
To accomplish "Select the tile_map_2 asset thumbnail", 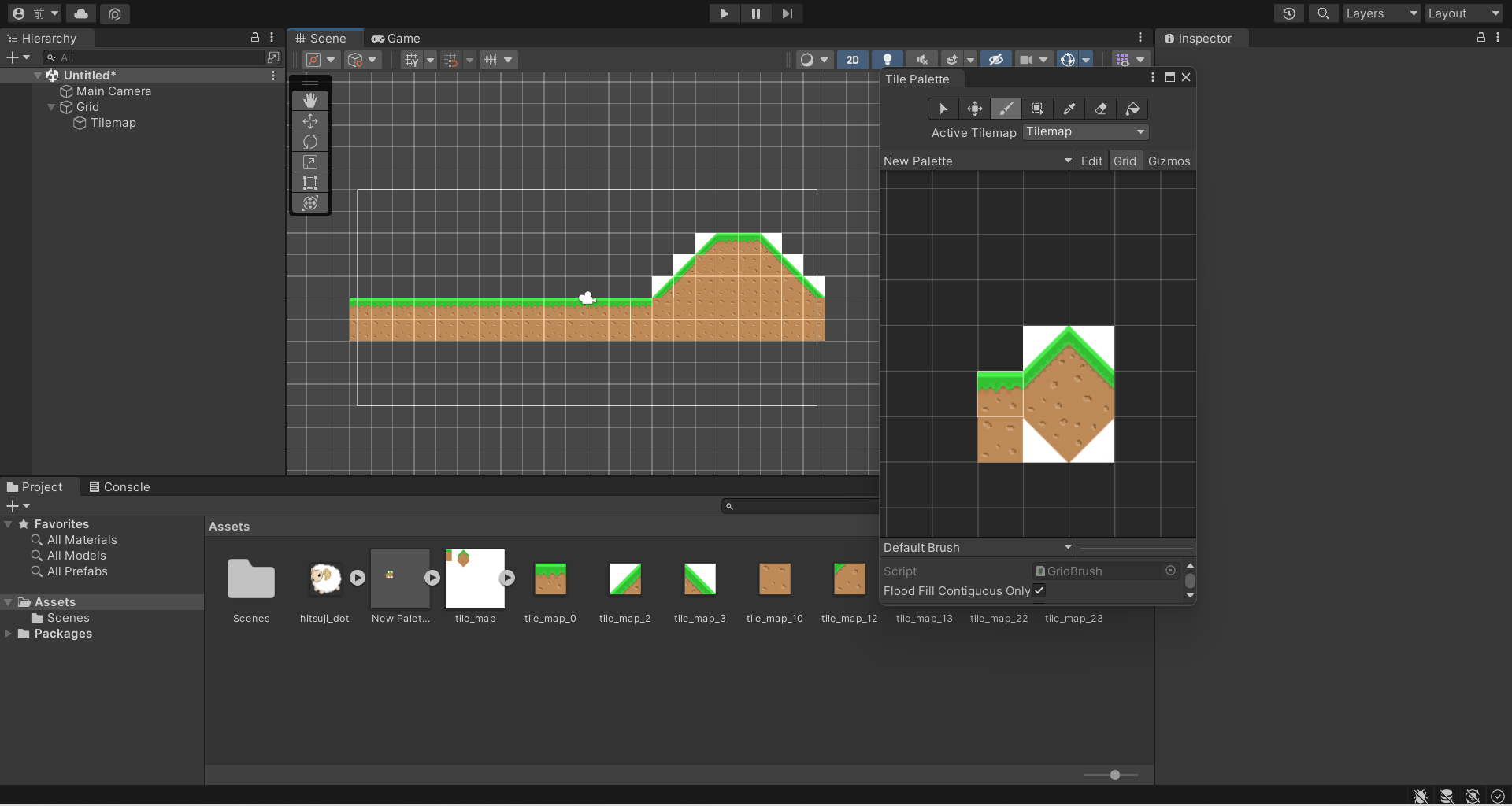I will pyautogui.click(x=625, y=580).
